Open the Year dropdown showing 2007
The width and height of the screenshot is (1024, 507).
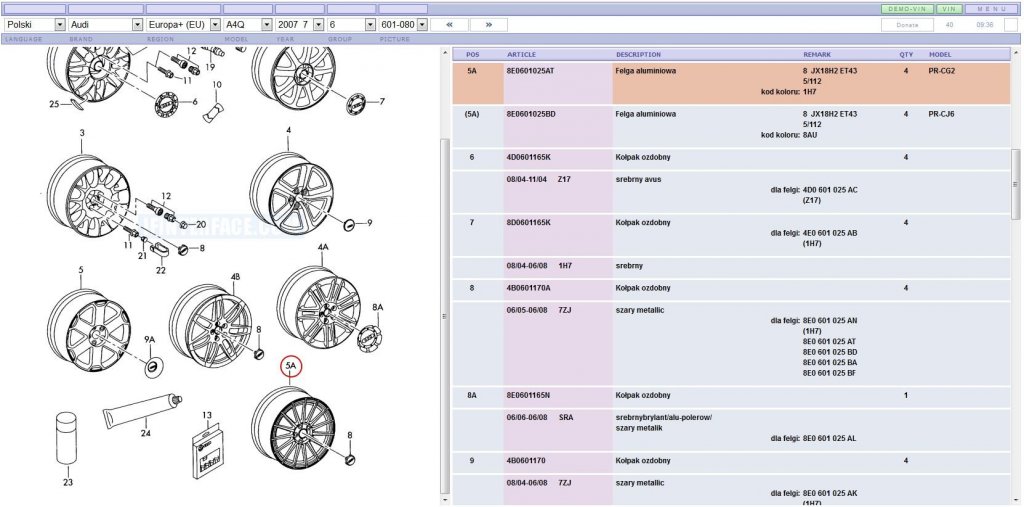tap(300, 24)
